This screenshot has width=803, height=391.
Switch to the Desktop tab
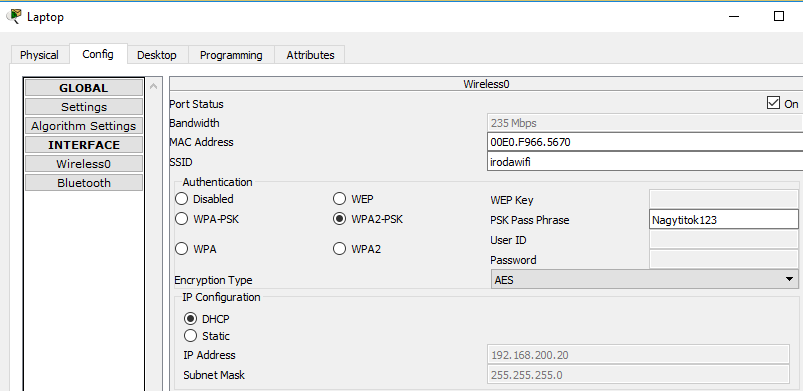(157, 55)
